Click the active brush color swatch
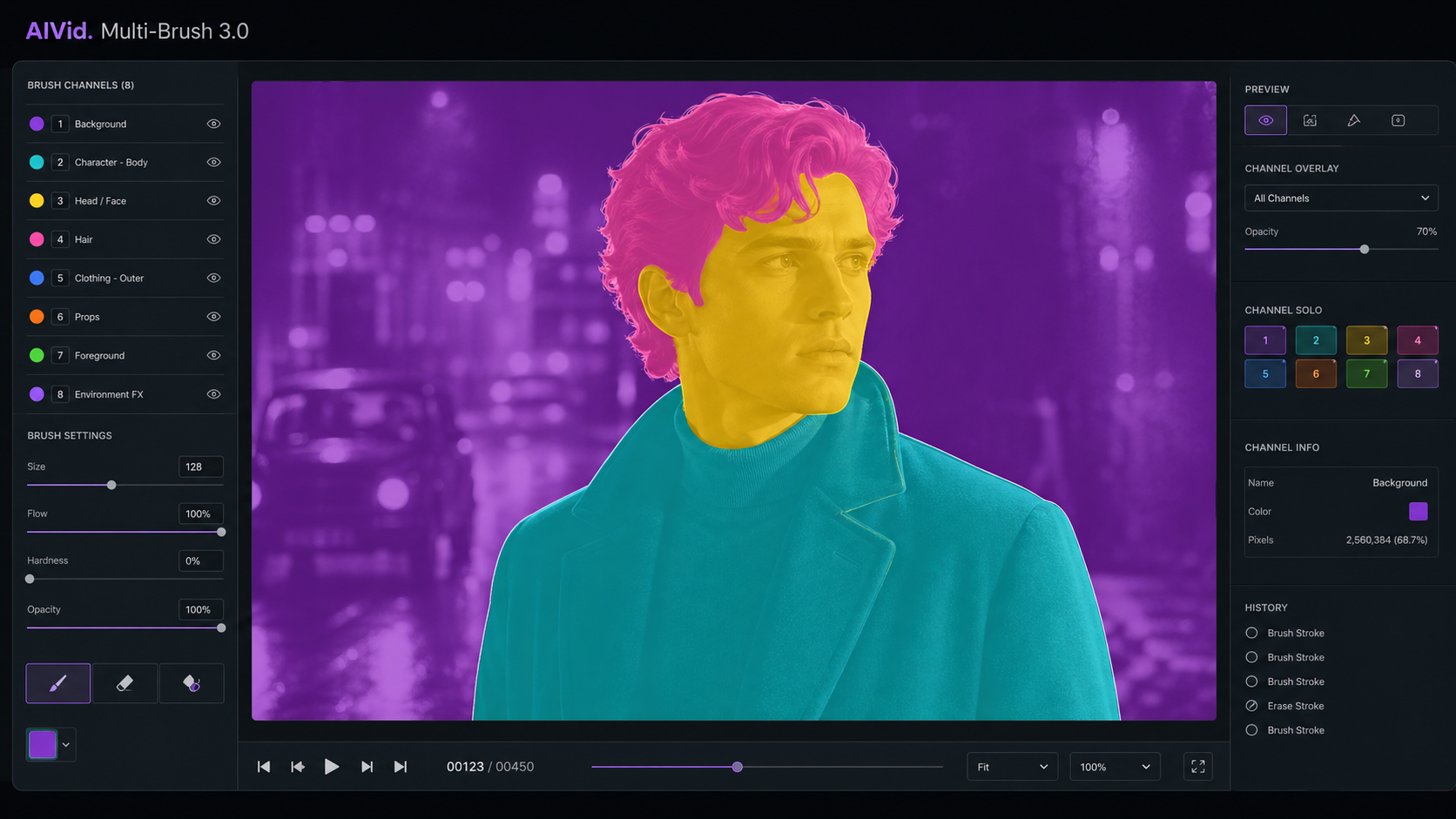The width and height of the screenshot is (1456, 819). click(43, 745)
